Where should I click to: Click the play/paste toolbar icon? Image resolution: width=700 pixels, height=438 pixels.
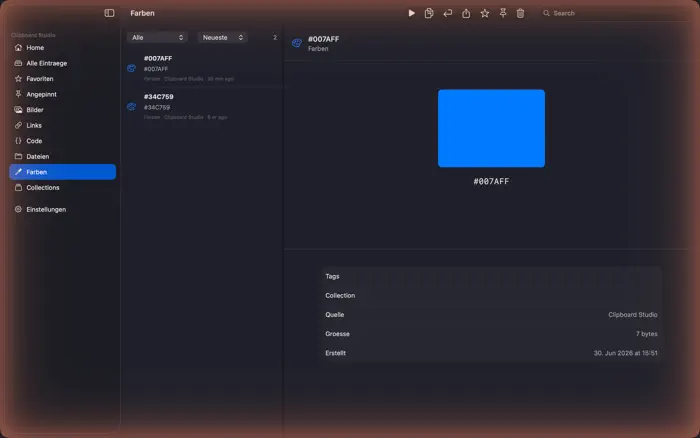(x=411, y=13)
